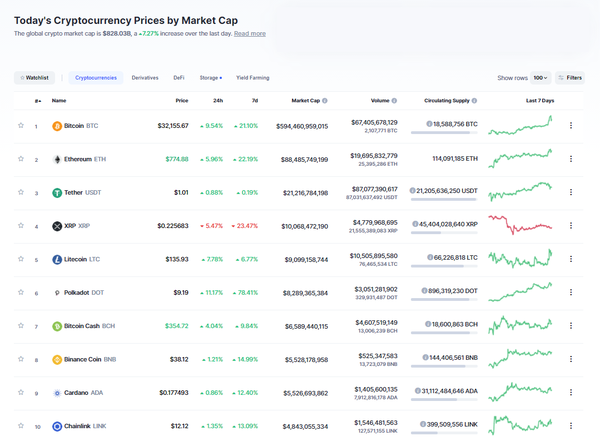This screenshot has width=600, height=441.
Task: Open the XRP red 7-day sparkline chart
Action: 520,225
